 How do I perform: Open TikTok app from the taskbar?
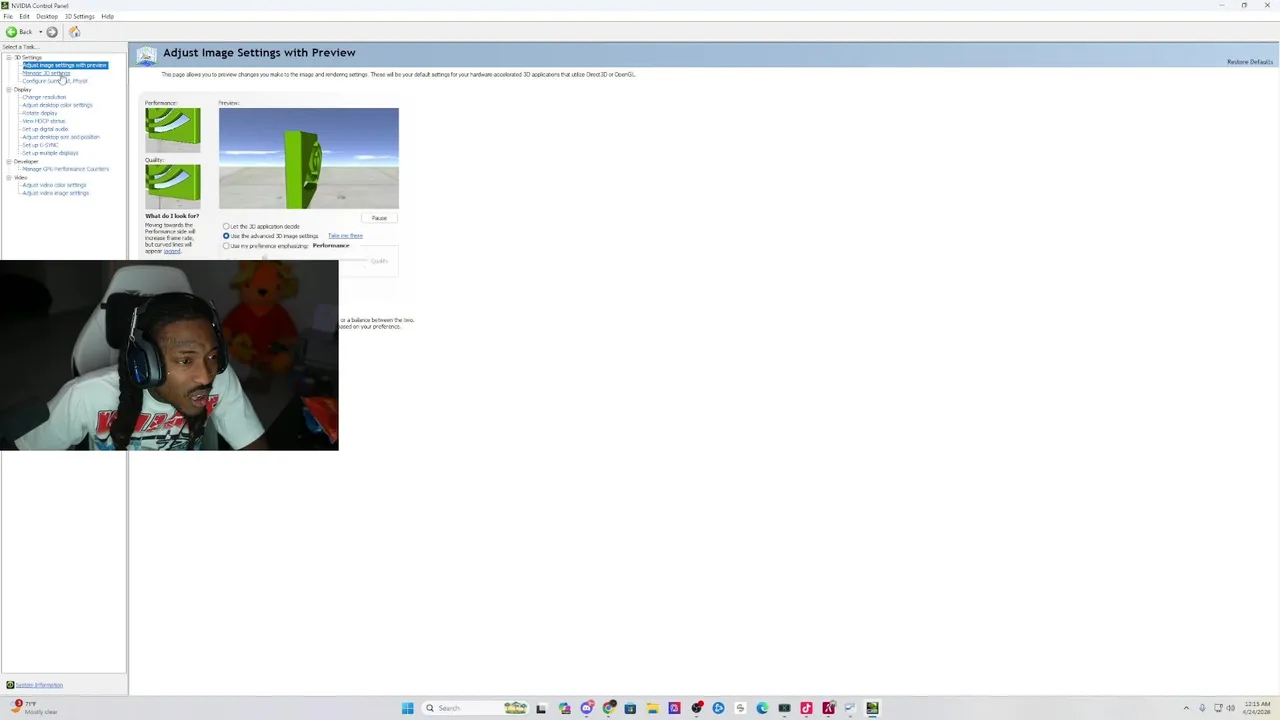click(806, 708)
